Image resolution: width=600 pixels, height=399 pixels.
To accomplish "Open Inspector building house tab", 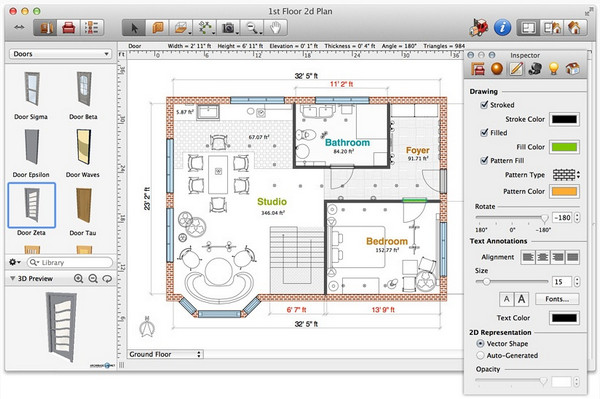I will click(x=572, y=69).
